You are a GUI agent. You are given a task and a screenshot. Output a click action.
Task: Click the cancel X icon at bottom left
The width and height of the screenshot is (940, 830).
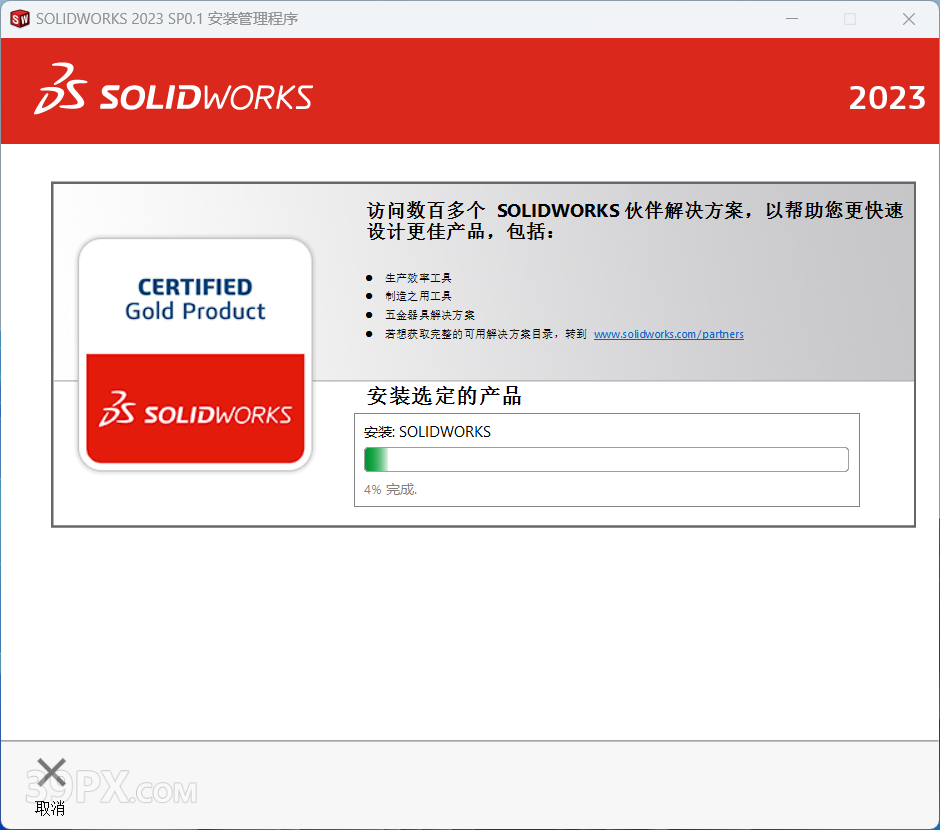[51, 774]
